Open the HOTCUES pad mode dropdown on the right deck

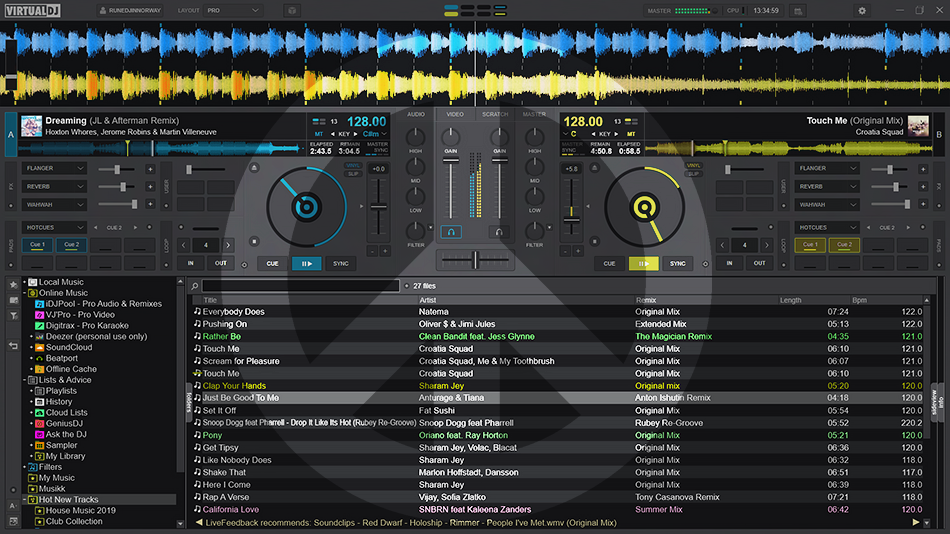tap(826, 227)
